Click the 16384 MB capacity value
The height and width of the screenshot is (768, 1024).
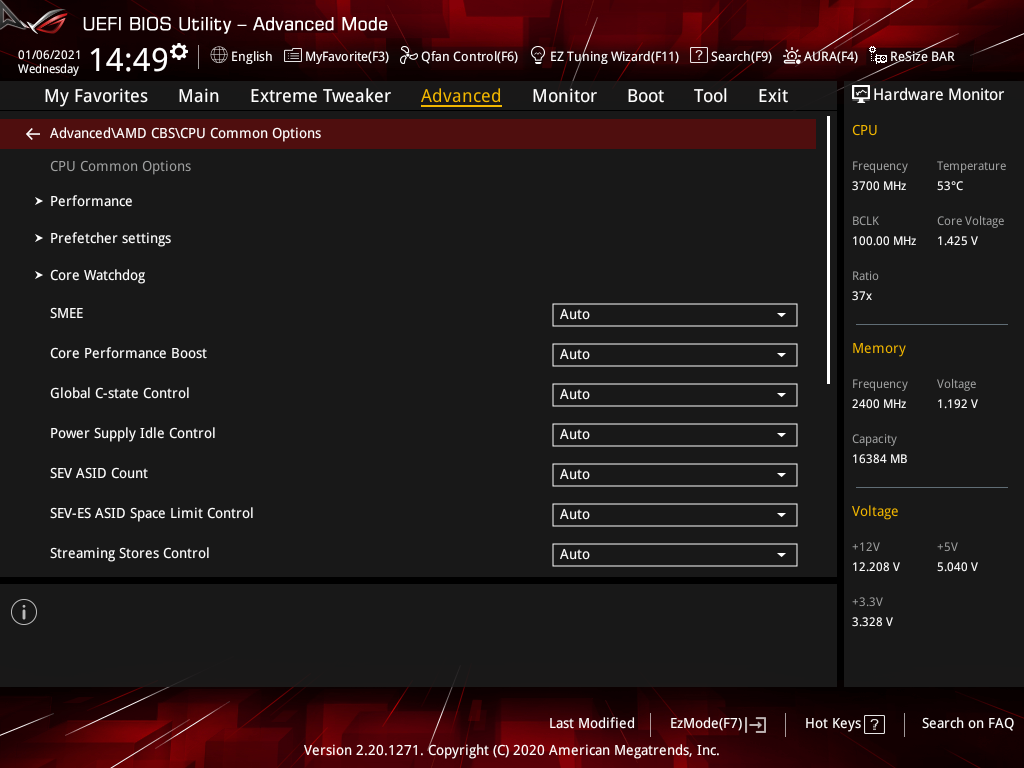[x=880, y=459]
